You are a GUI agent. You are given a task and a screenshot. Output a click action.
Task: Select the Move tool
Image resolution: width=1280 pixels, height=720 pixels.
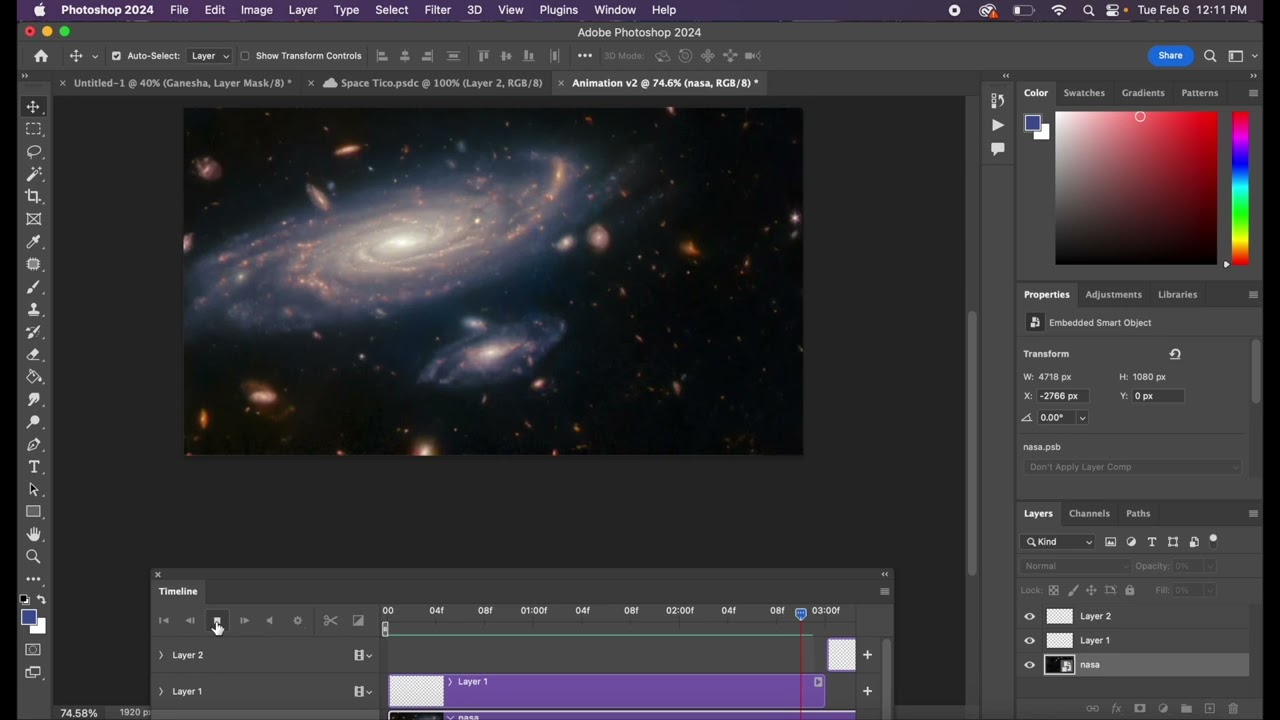point(33,107)
